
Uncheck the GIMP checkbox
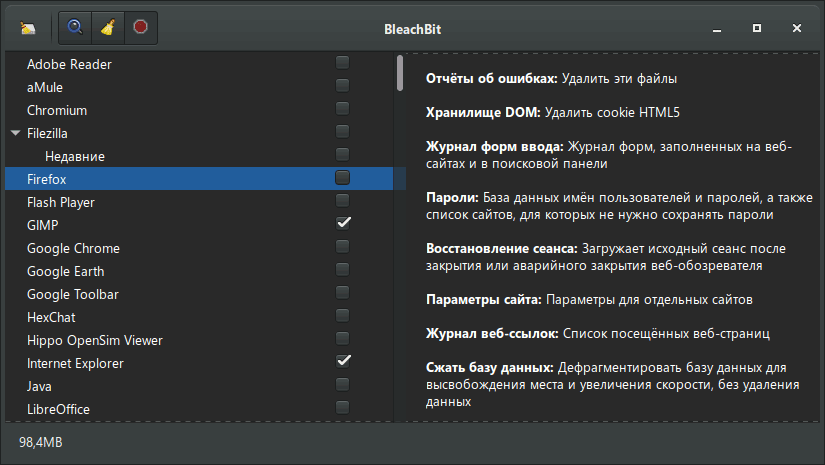(343, 223)
